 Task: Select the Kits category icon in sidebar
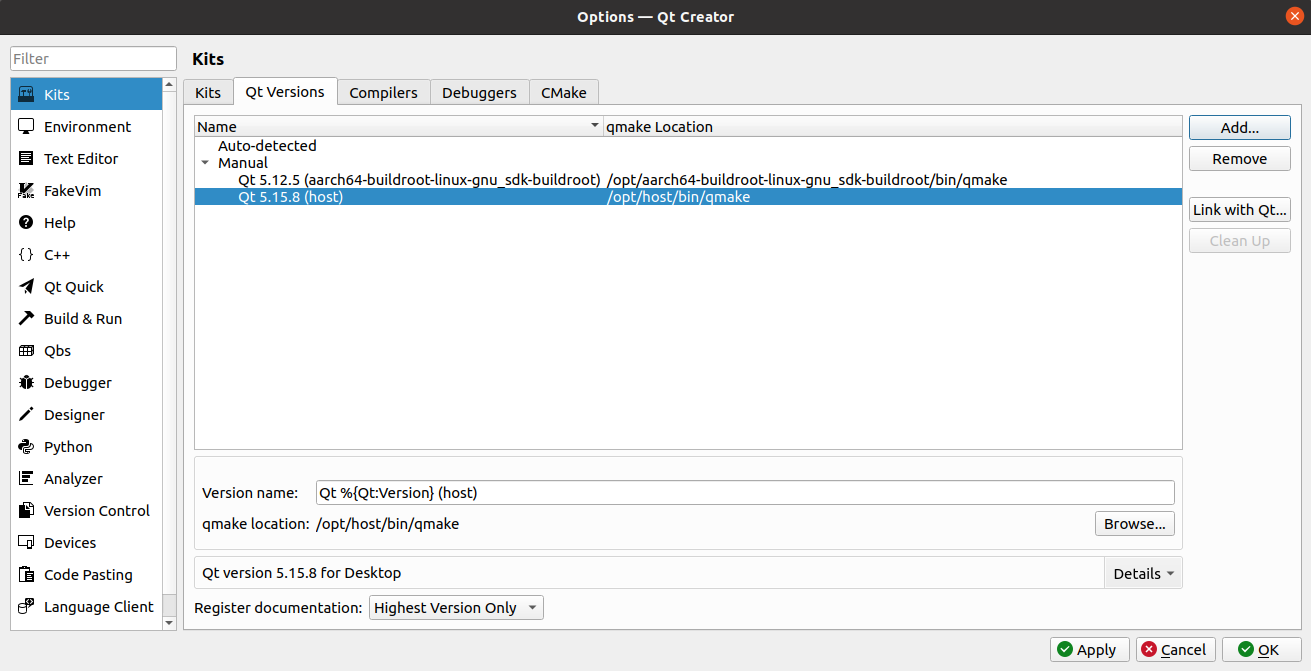(27, 94)
